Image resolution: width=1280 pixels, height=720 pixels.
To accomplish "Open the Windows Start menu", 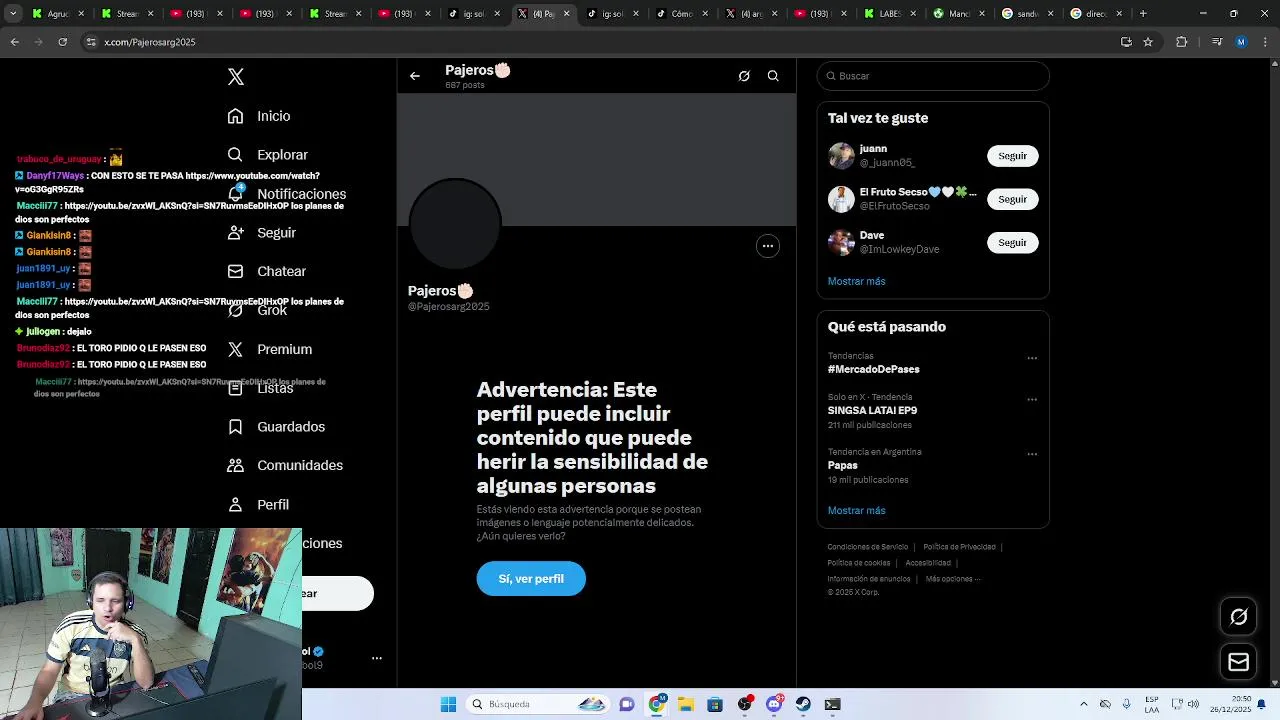I will 449,704.
